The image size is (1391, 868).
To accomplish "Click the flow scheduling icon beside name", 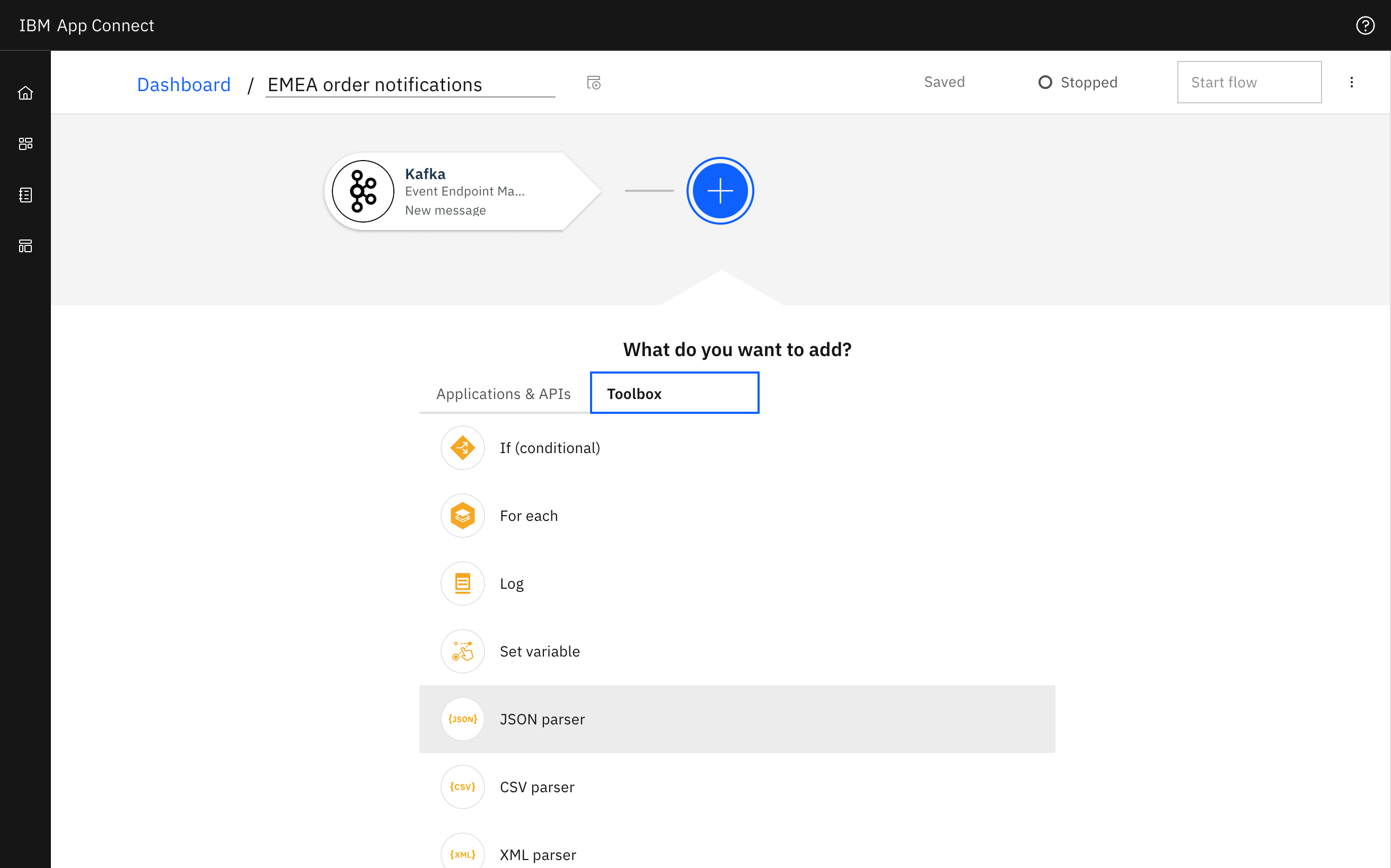I will pos(593,83).
